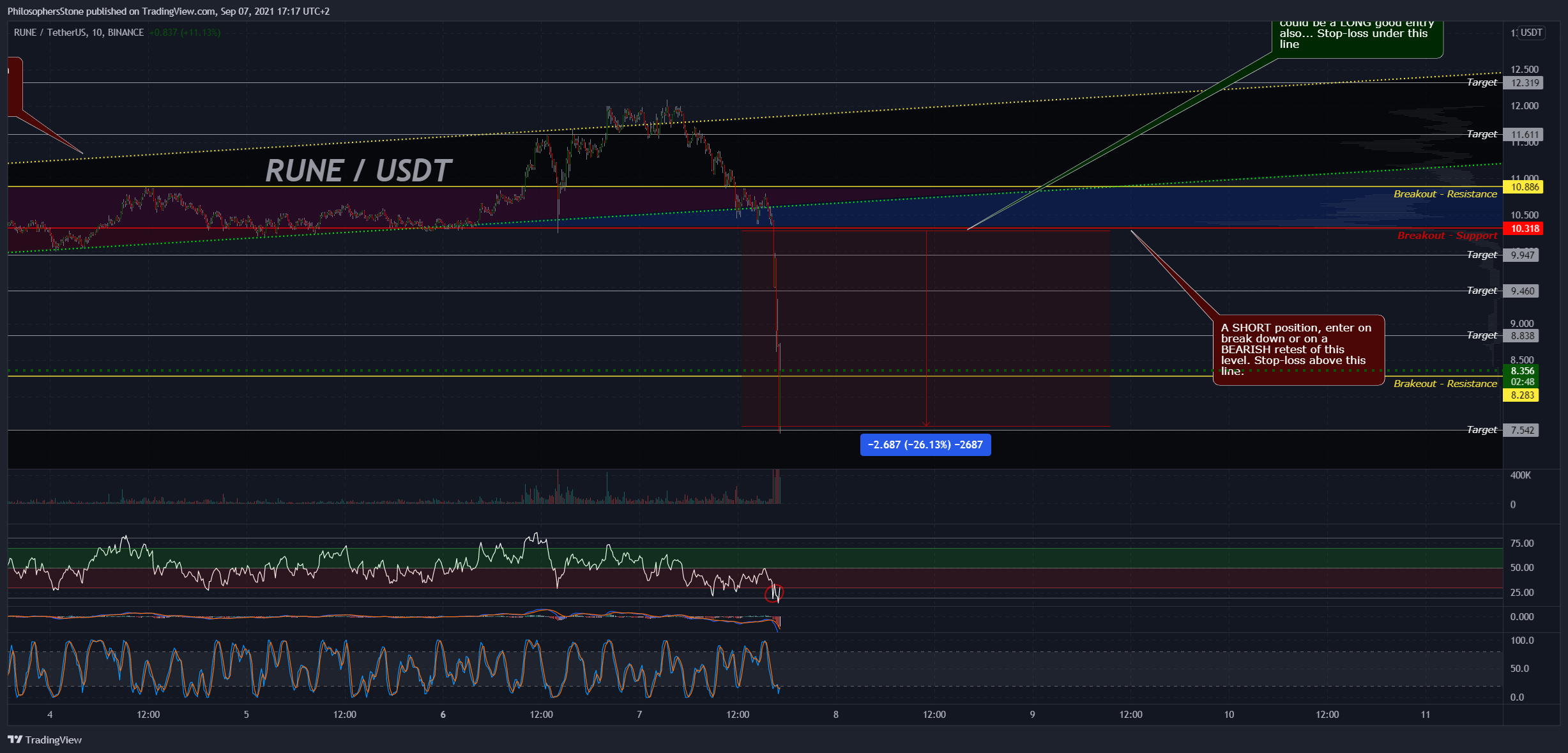Select the green 8.356 current price label
1568x753 pixels.
[x=1522, y=371]
